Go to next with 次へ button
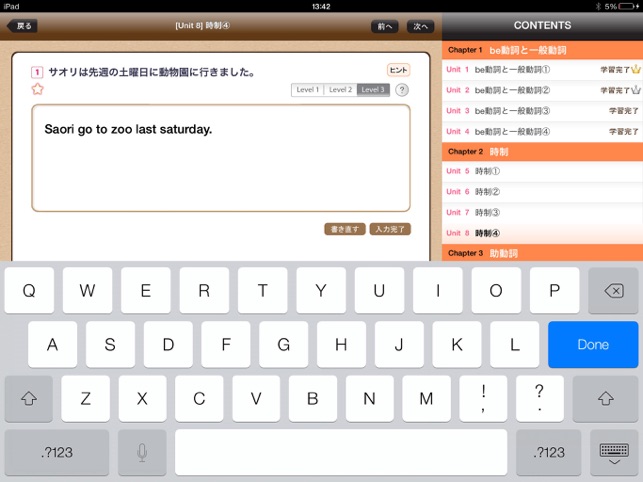The image size is (643, 482). (420, 26)
